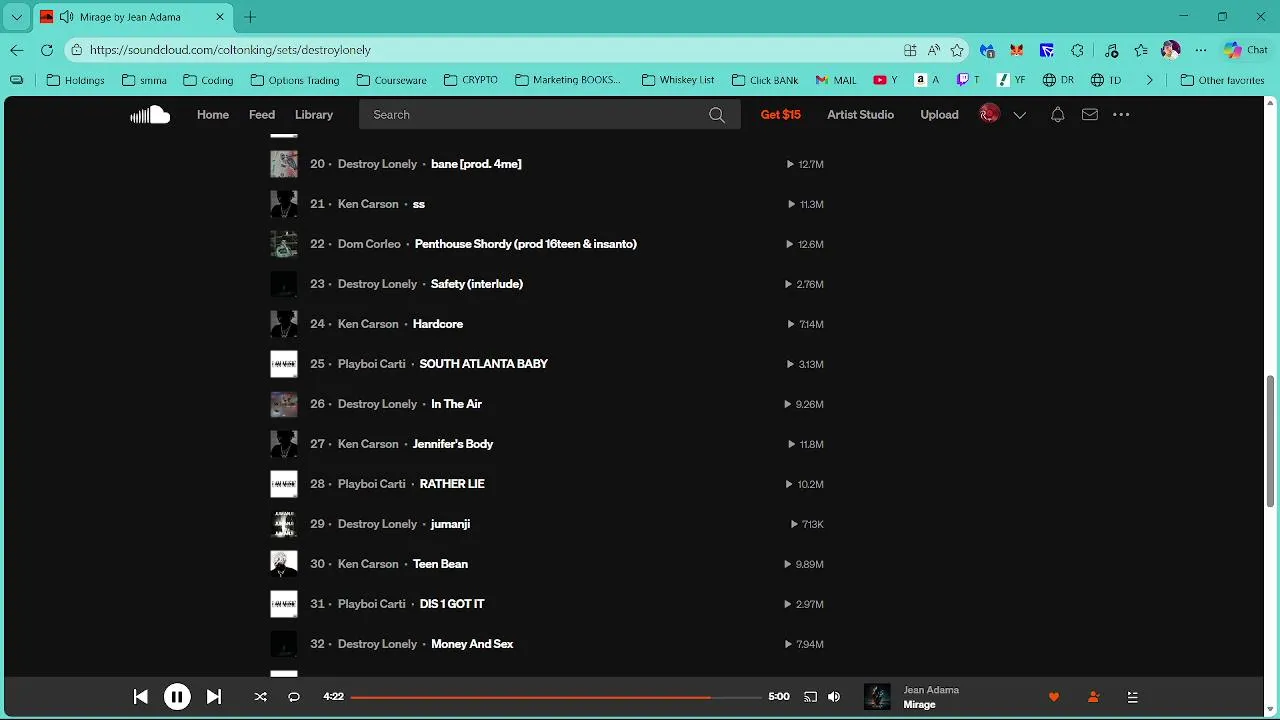Open the SoundCloud Library
This screenshot has height=720, width=1280.
tap(314, 115)
